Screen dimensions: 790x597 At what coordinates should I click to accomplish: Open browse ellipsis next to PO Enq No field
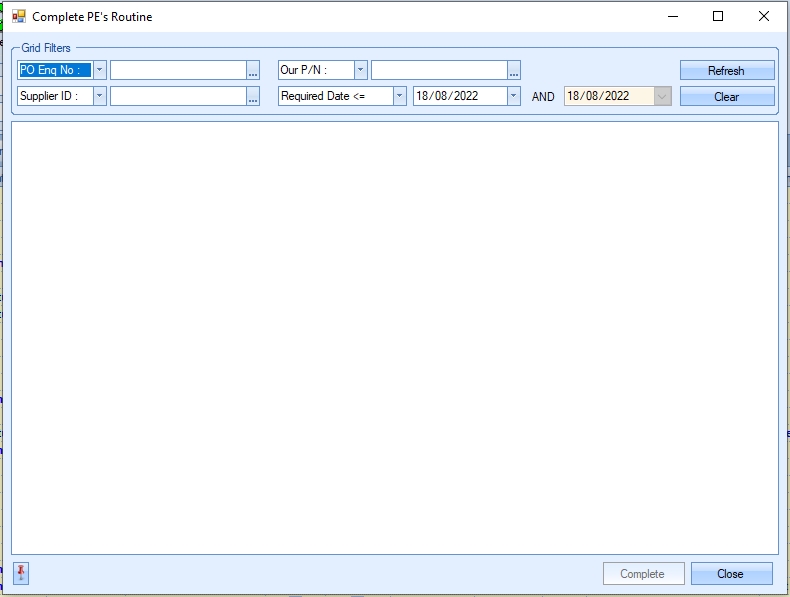click(x=253, y=70)
